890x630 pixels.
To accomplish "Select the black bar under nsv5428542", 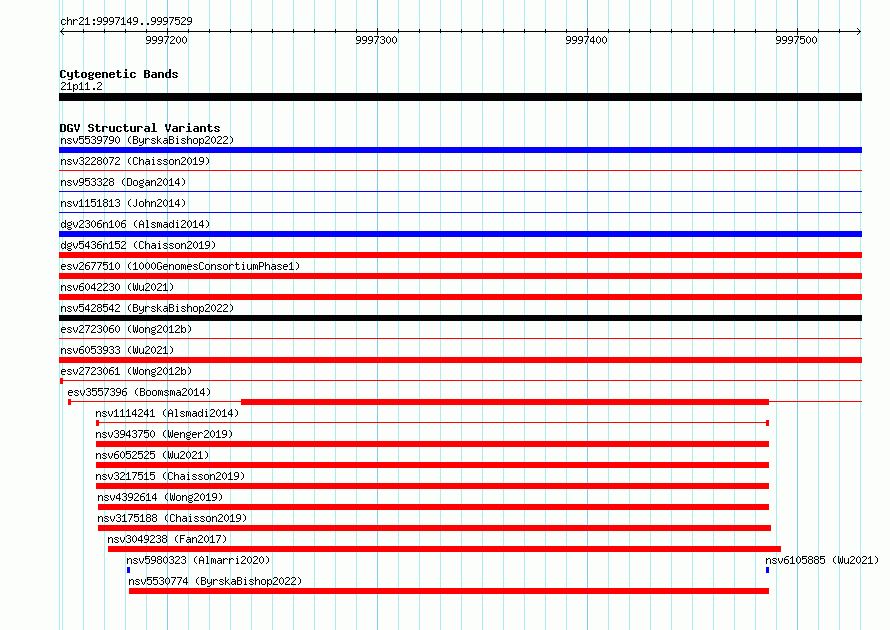I will (460, 318).
